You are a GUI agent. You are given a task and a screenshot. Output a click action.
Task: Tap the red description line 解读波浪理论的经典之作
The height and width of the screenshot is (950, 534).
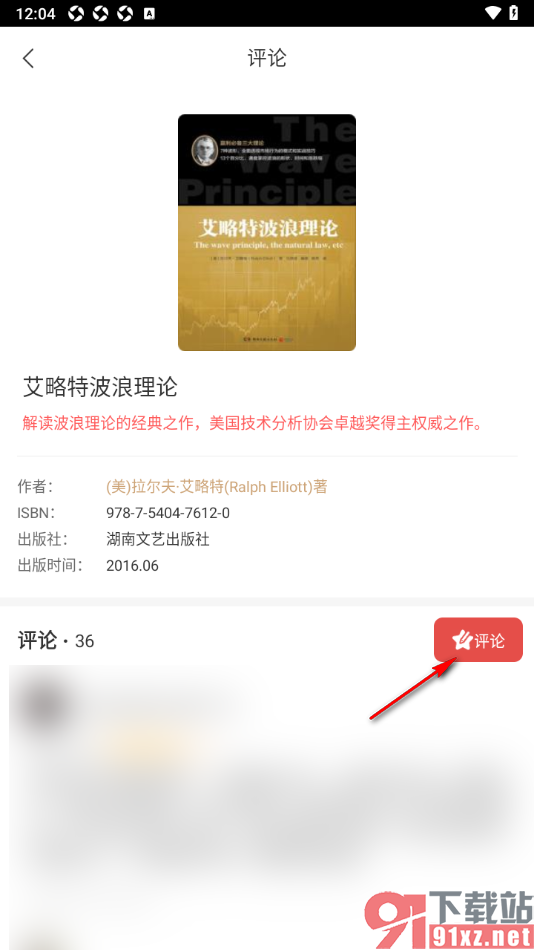pyautogui.click(x=253, y=423)
